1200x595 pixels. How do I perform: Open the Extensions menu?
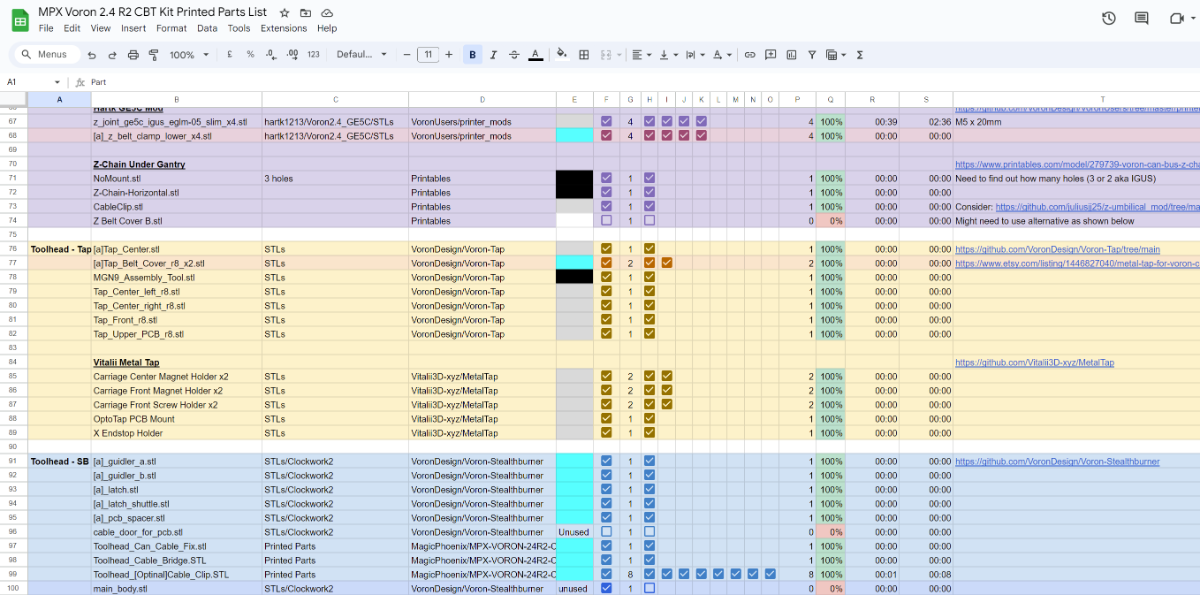pos(284,28)
